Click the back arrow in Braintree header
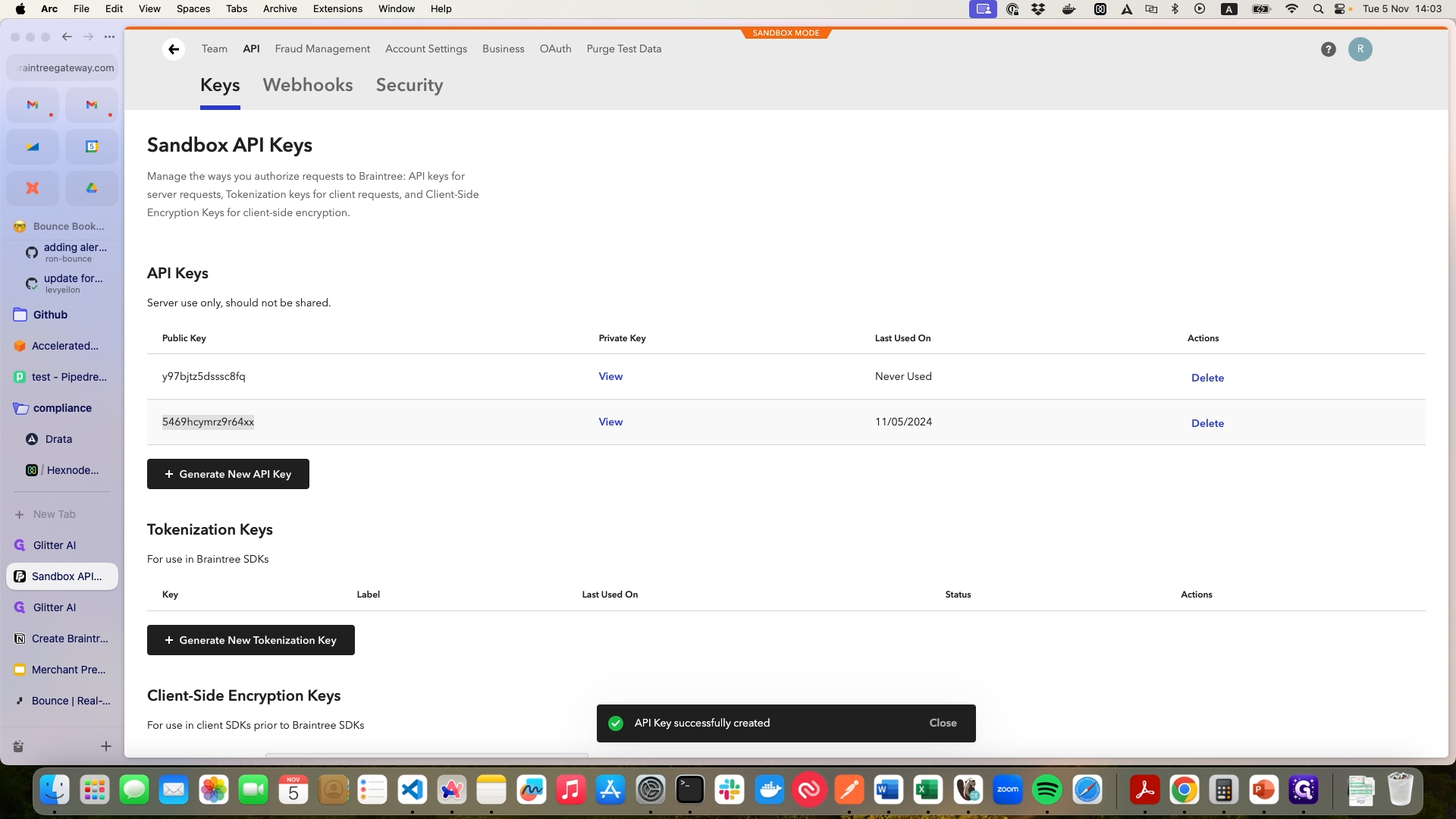 pos(174,49)
